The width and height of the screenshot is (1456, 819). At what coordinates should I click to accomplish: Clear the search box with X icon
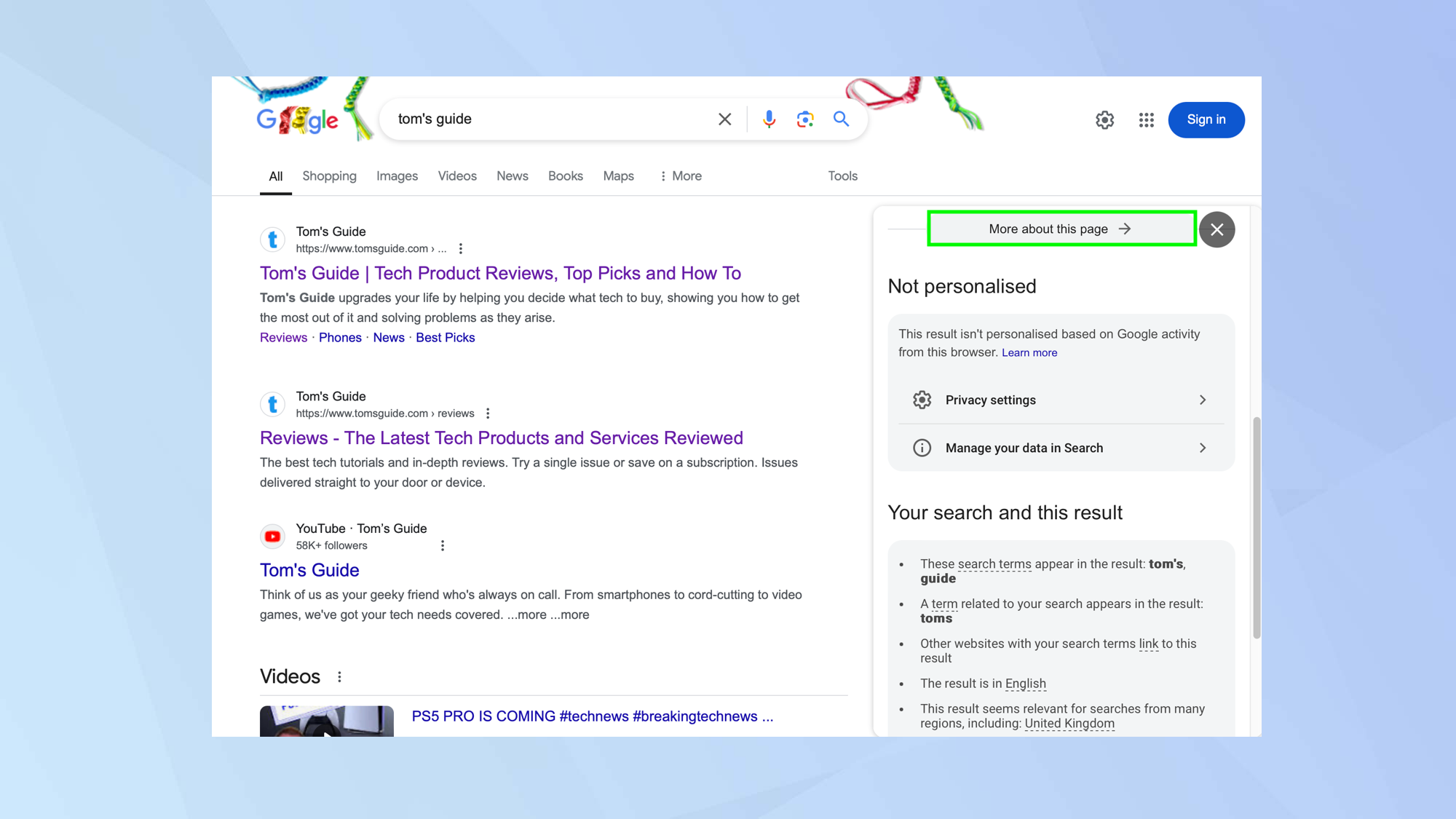[x=724, y=119]
